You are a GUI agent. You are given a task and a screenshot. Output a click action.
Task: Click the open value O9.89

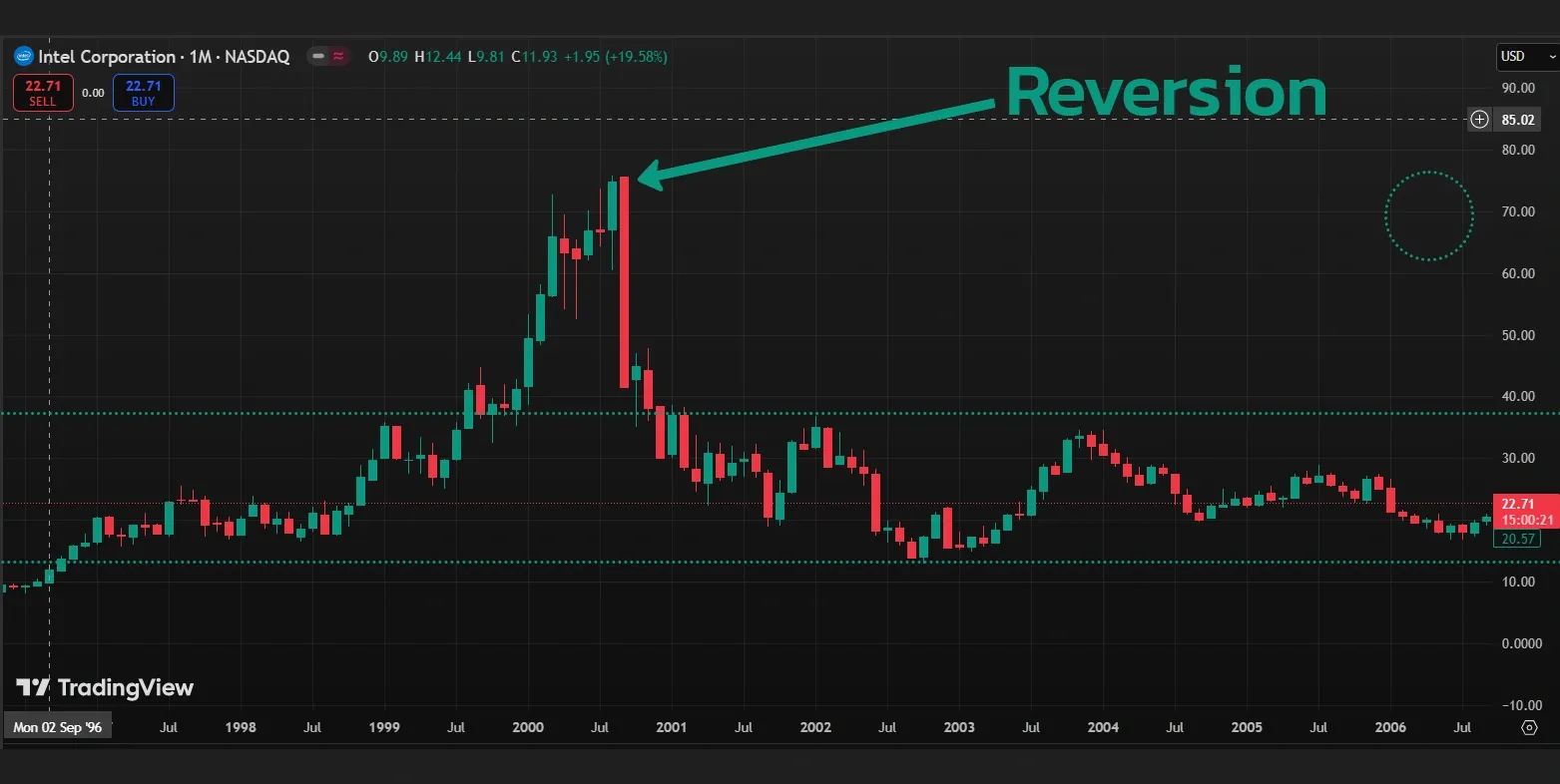[389, 57]
